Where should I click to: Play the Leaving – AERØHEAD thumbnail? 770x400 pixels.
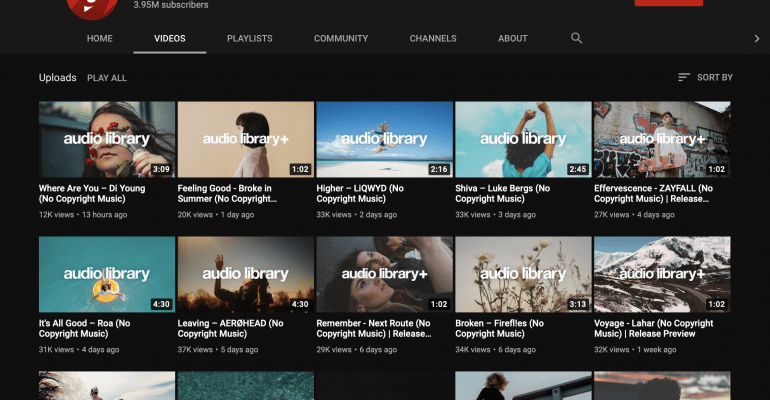(x=246, y=274)
